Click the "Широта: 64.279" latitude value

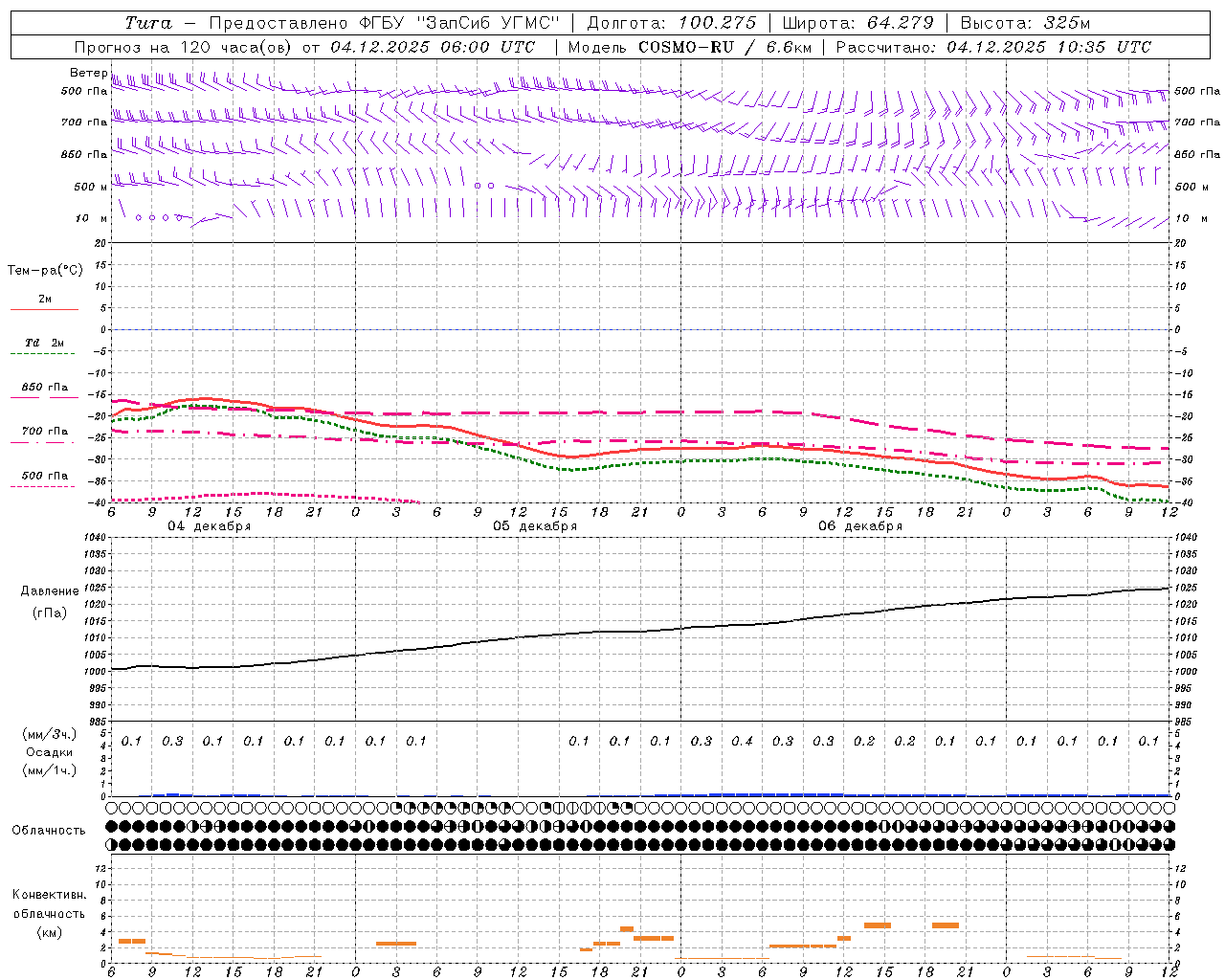[857, 23]
